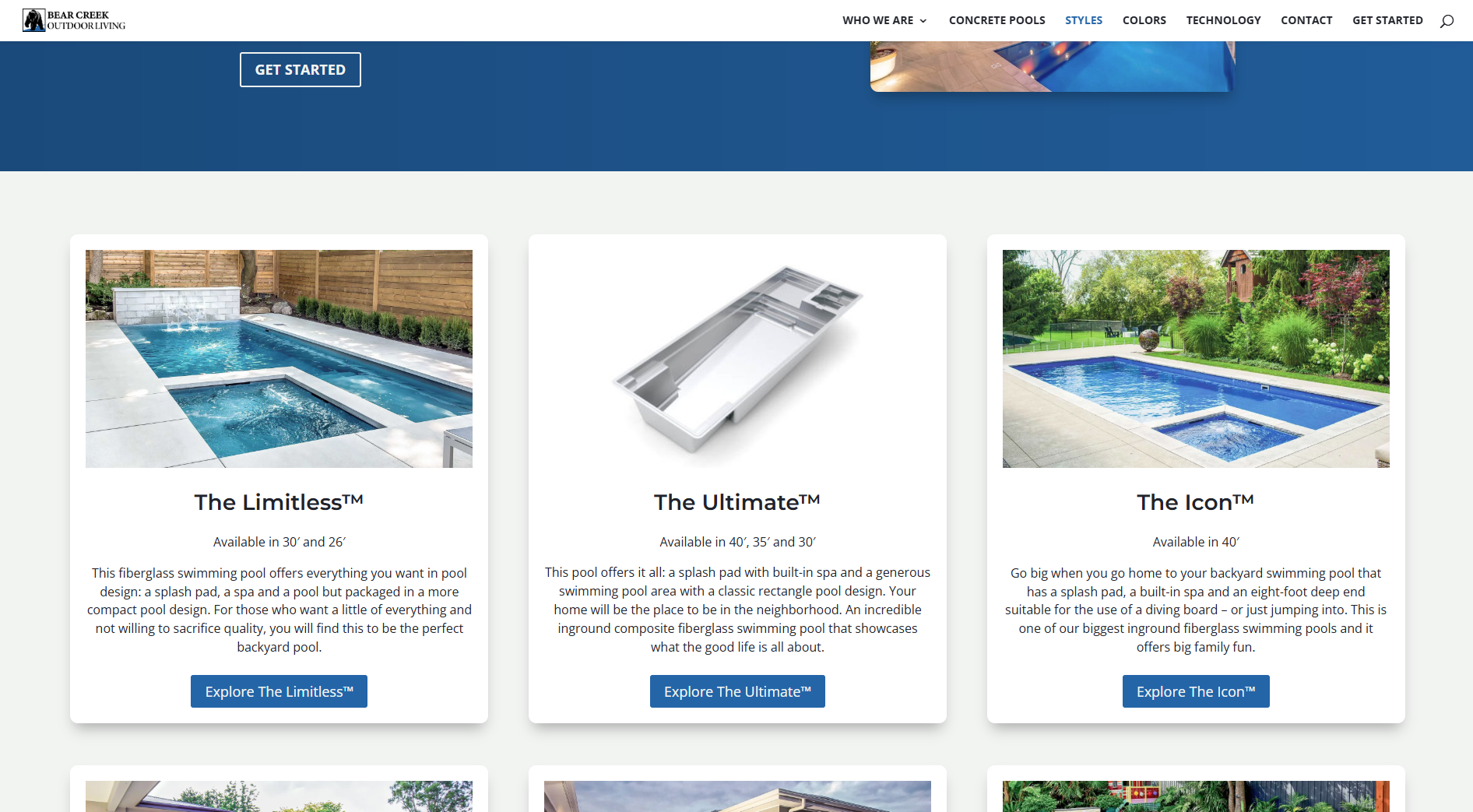This screenshot has height=812, width=1473.
Task: Click the hero pool image at top
Action: [x=1053, y=66]
